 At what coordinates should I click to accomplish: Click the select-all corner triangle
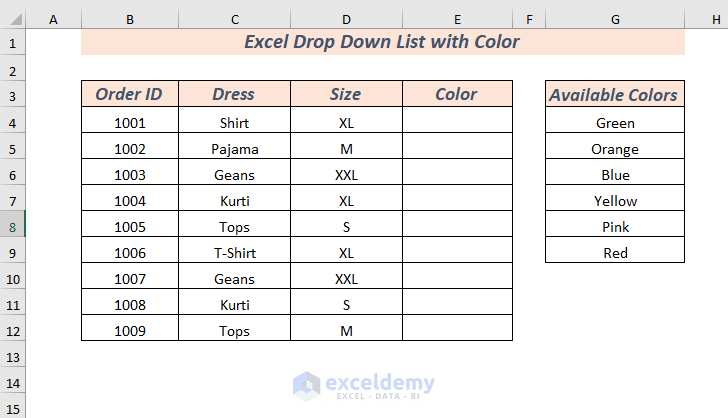[12, 19]
